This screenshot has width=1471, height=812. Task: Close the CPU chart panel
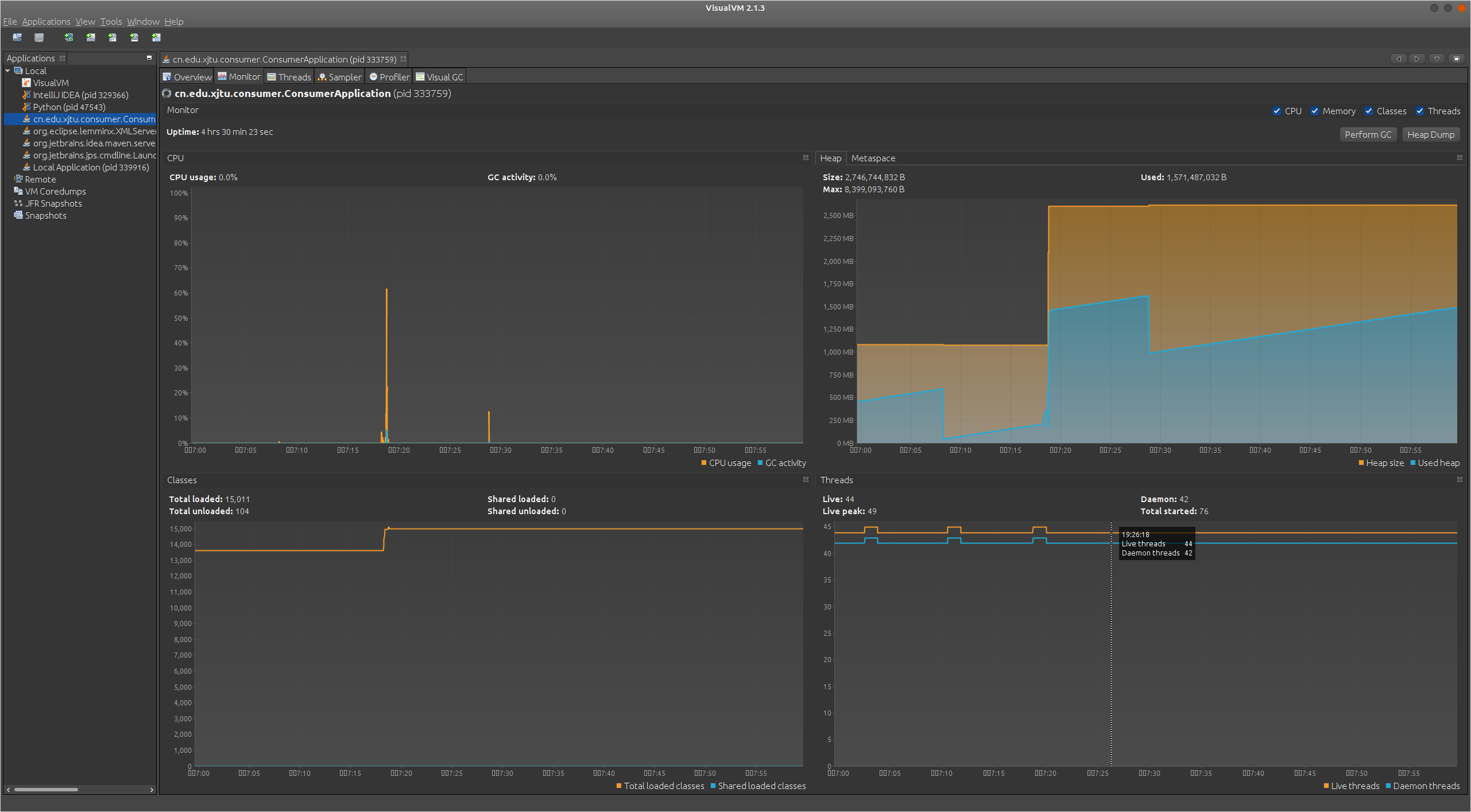point(806,158)
